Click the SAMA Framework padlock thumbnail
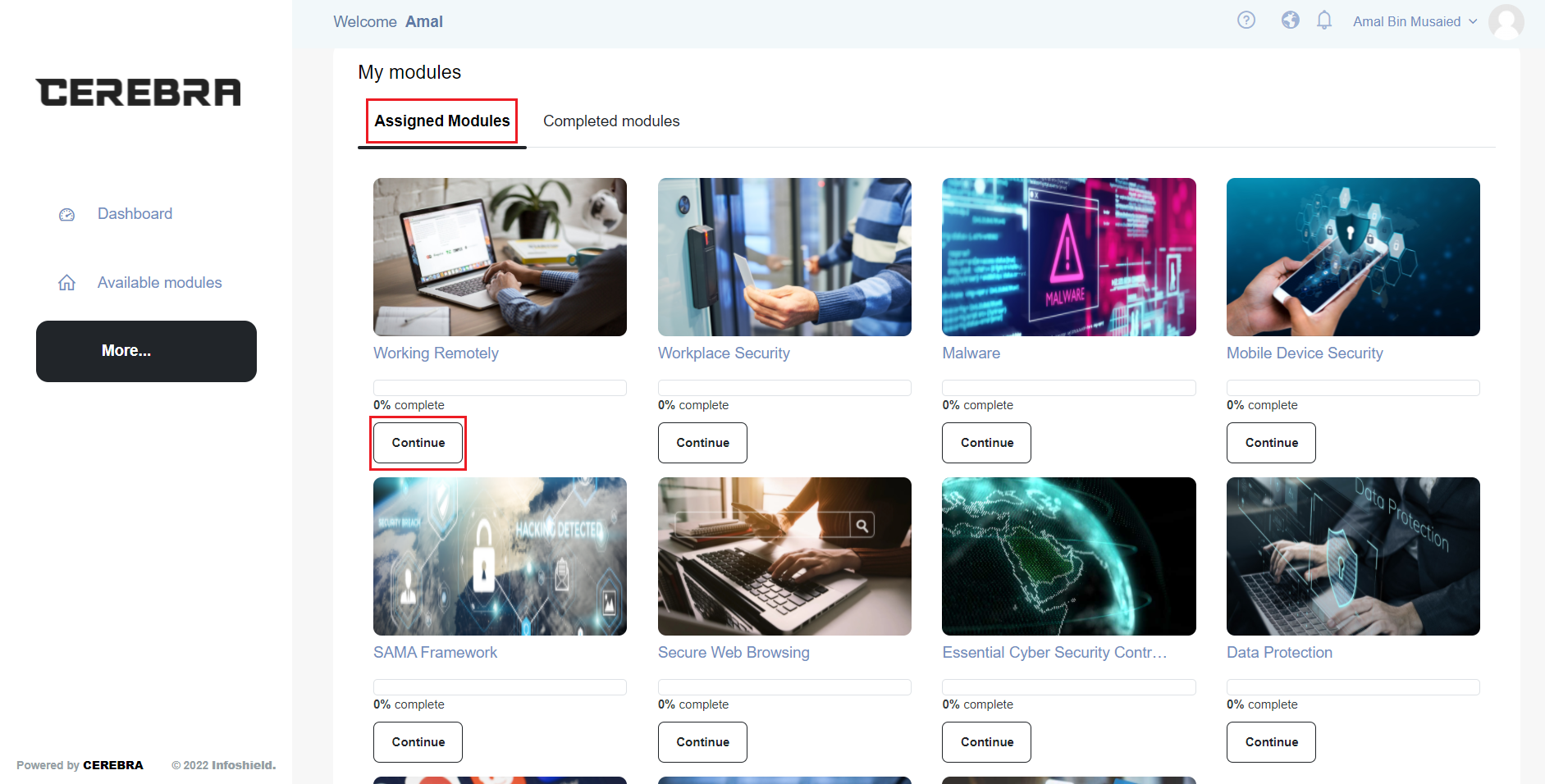 tap(500, 556)
